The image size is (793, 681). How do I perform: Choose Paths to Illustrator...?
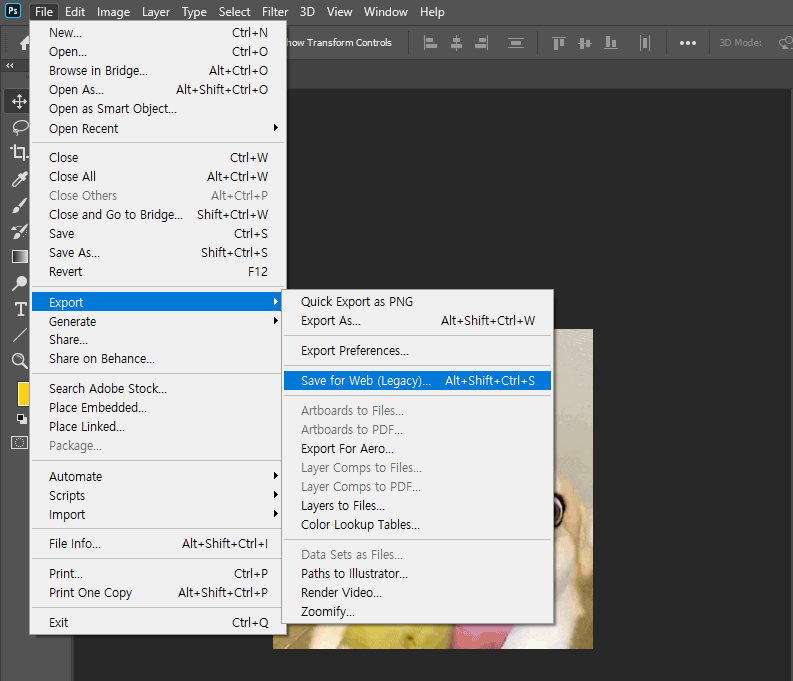click(x=417, y=573)
